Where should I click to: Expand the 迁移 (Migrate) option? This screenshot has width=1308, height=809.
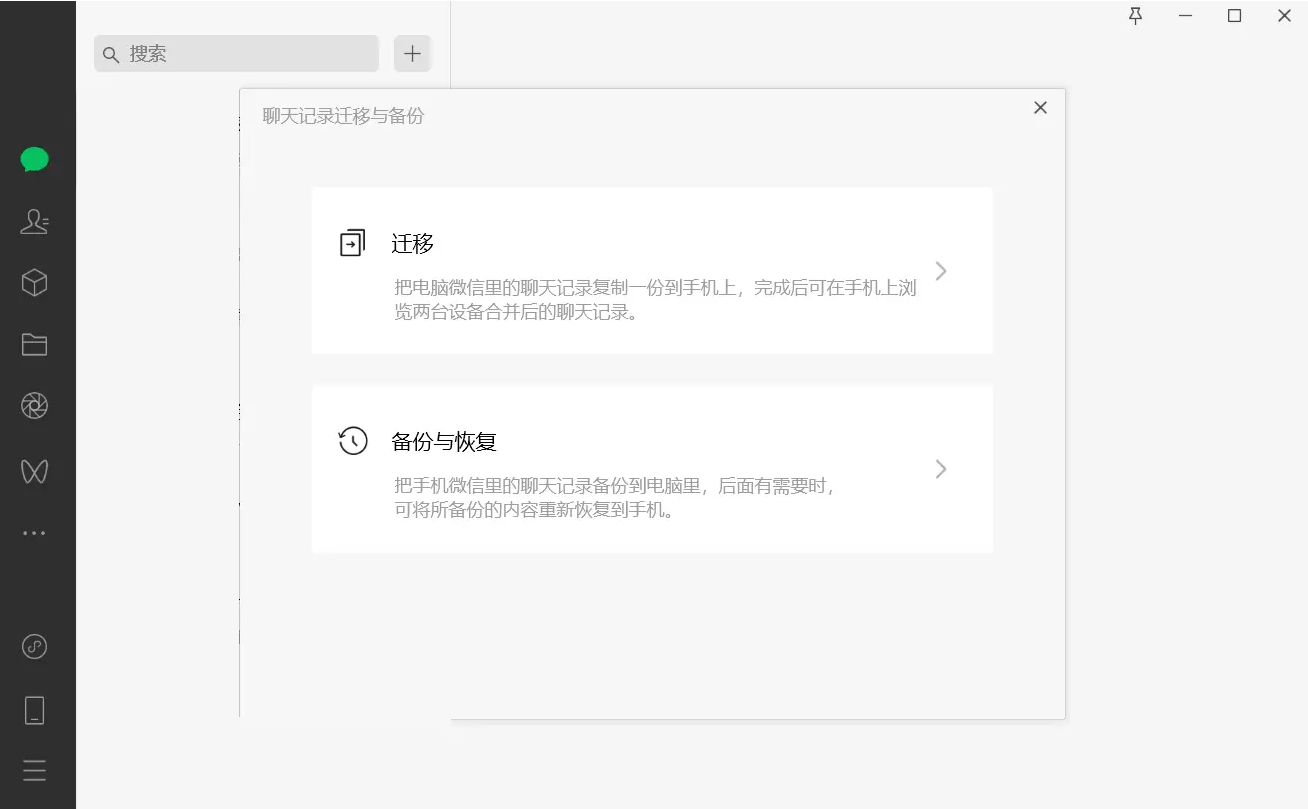(x=940, y=270)
